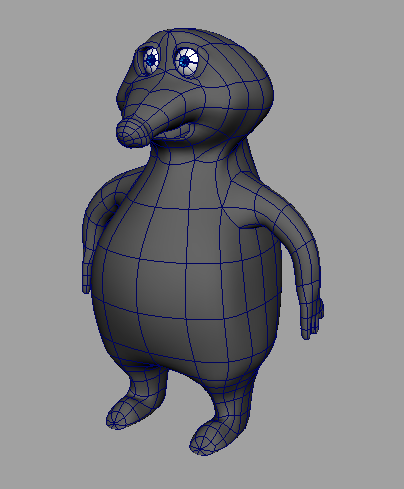Select the character's snout tip

click(x=132, y=133)
